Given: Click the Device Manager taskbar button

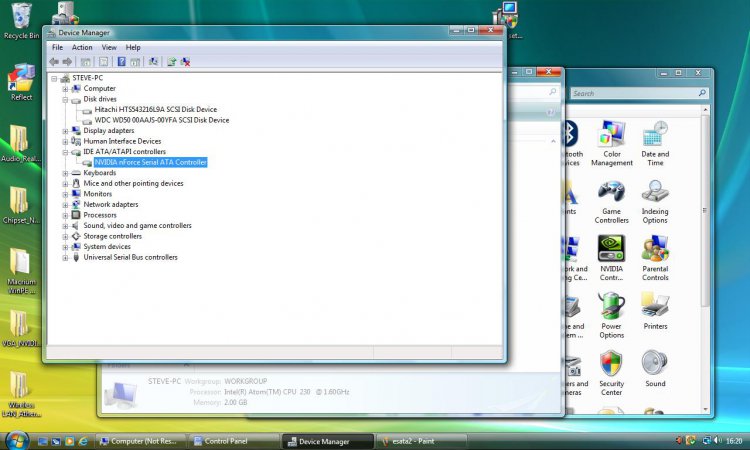Looking at the screenshot, I should coord(327,441).
